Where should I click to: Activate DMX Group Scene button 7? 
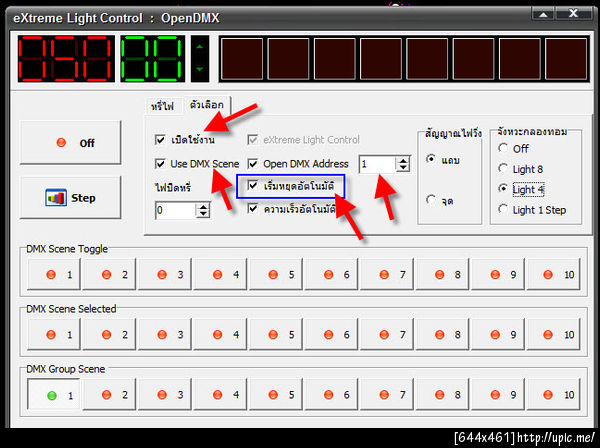pyautogui.click(x=387, y=395)
